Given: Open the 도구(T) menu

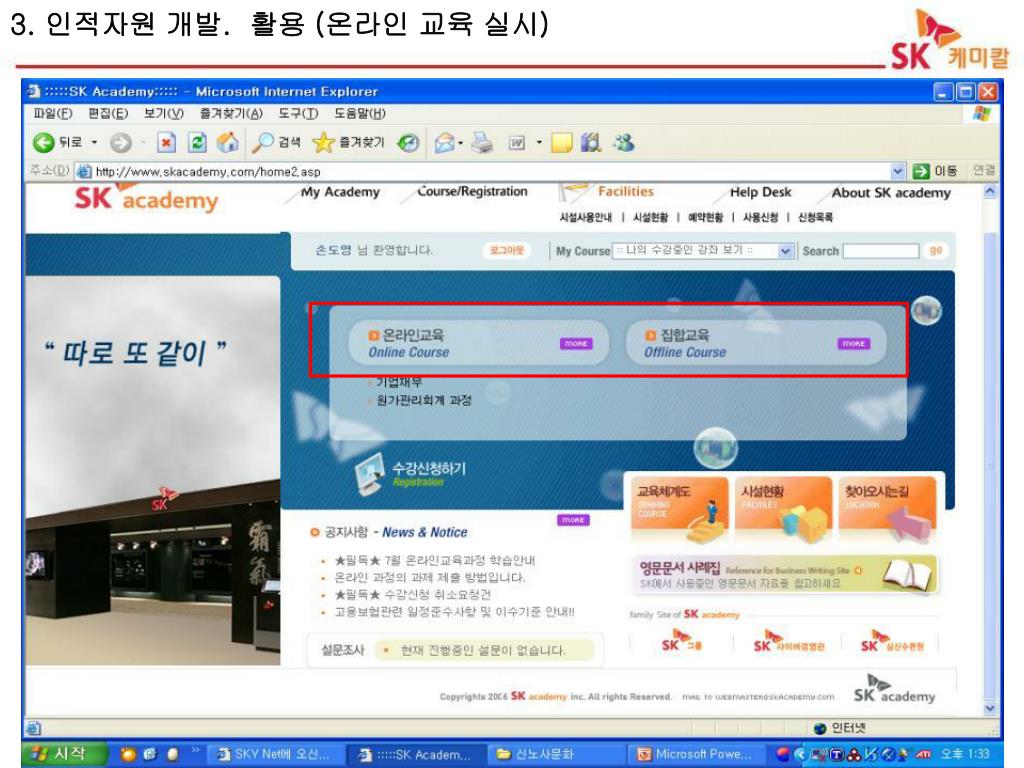Looking at the screenshot, I should point(298,114).
